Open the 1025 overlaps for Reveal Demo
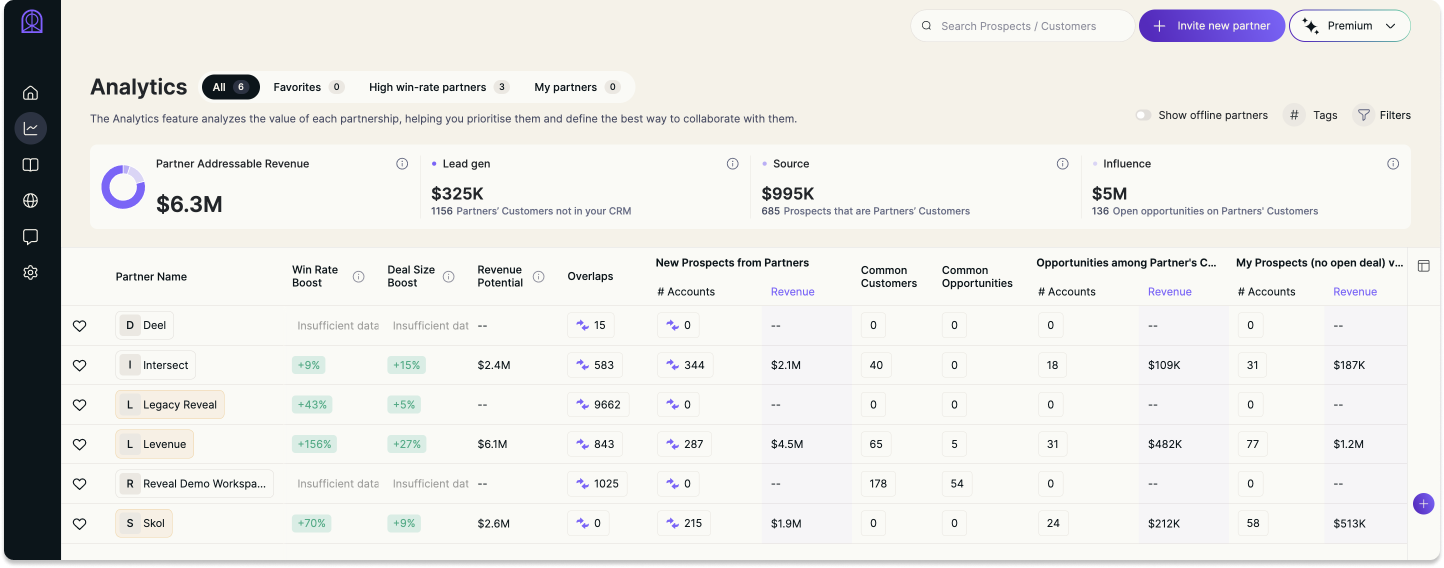 tap(598, 484)
